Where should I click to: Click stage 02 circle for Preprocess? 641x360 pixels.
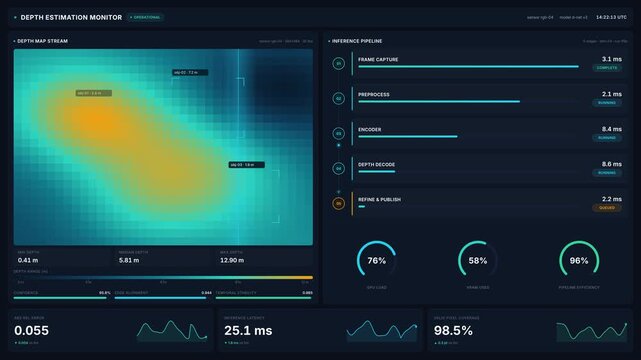tap(338, 98)
